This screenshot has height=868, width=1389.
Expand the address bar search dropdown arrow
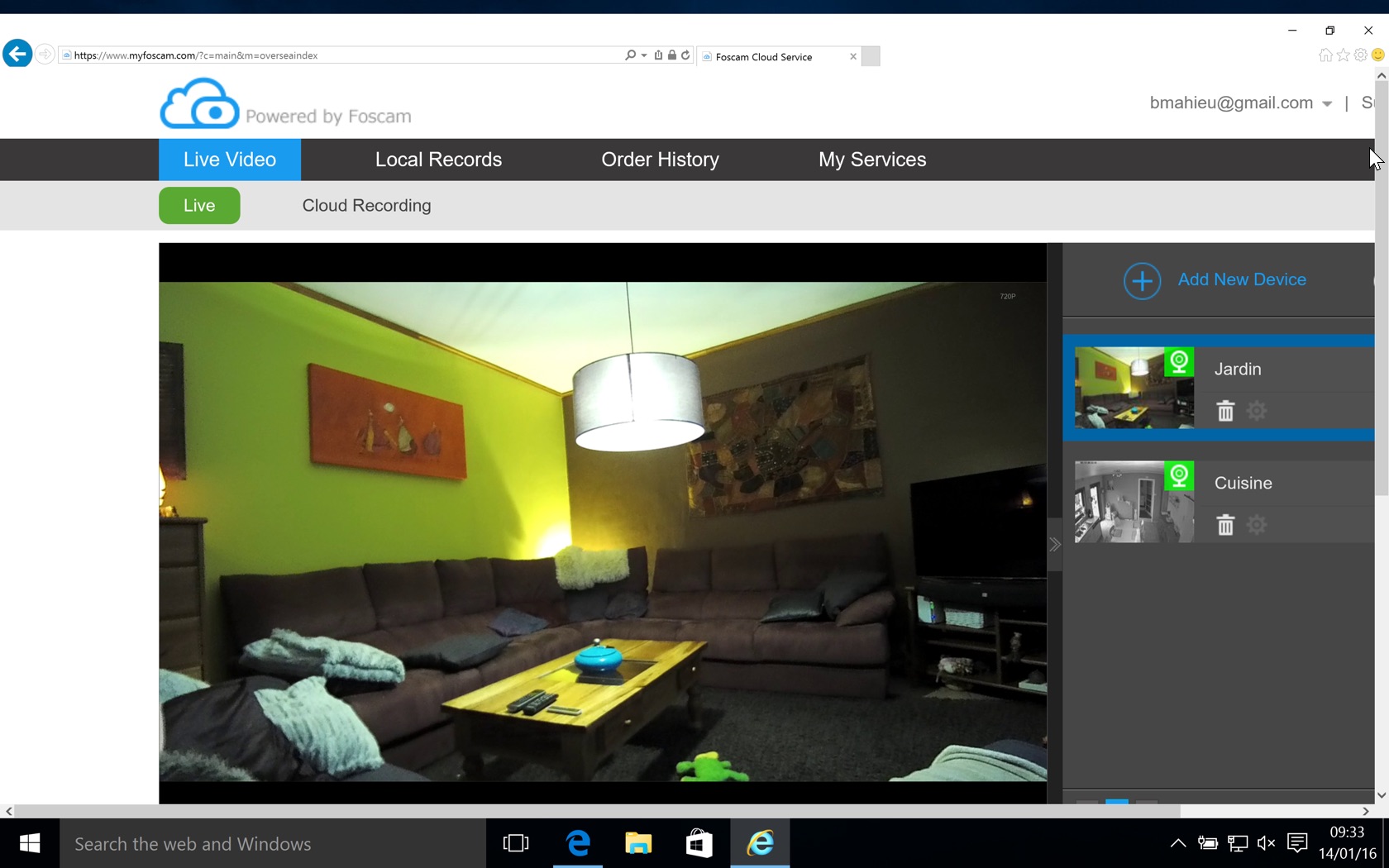point(644,55)
